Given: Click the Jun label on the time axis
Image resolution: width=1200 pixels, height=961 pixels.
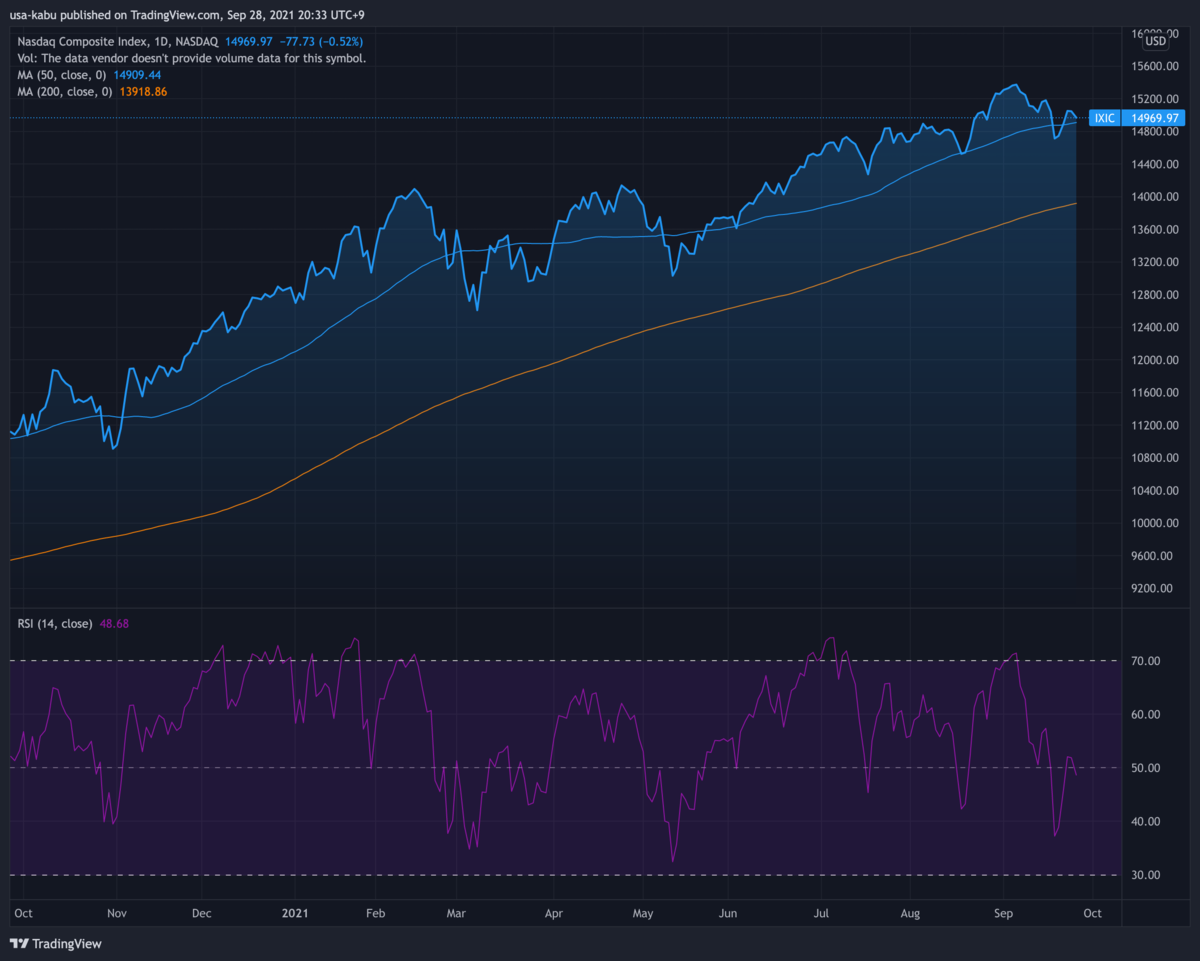Looking at the screenshot, I should tap(728, 913).
